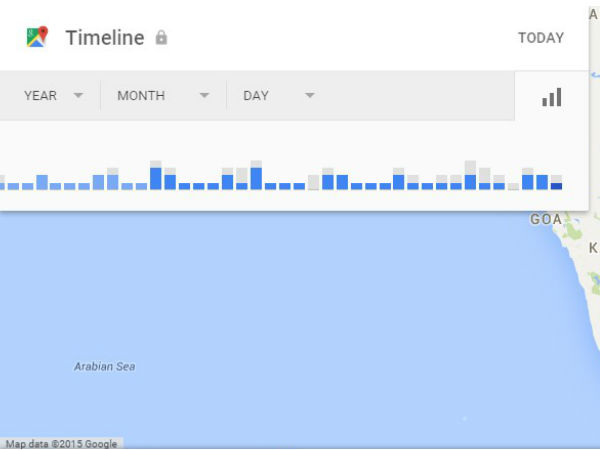Open the DAY dropdown arrow

pos(310,96)
